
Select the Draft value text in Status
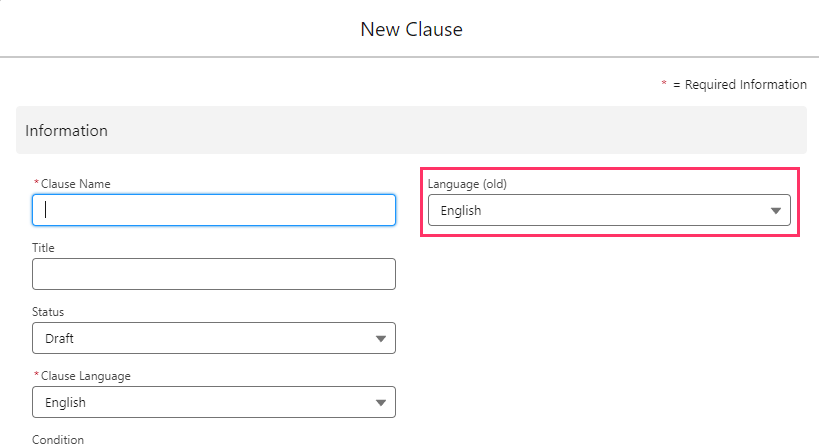pos(59,339)
